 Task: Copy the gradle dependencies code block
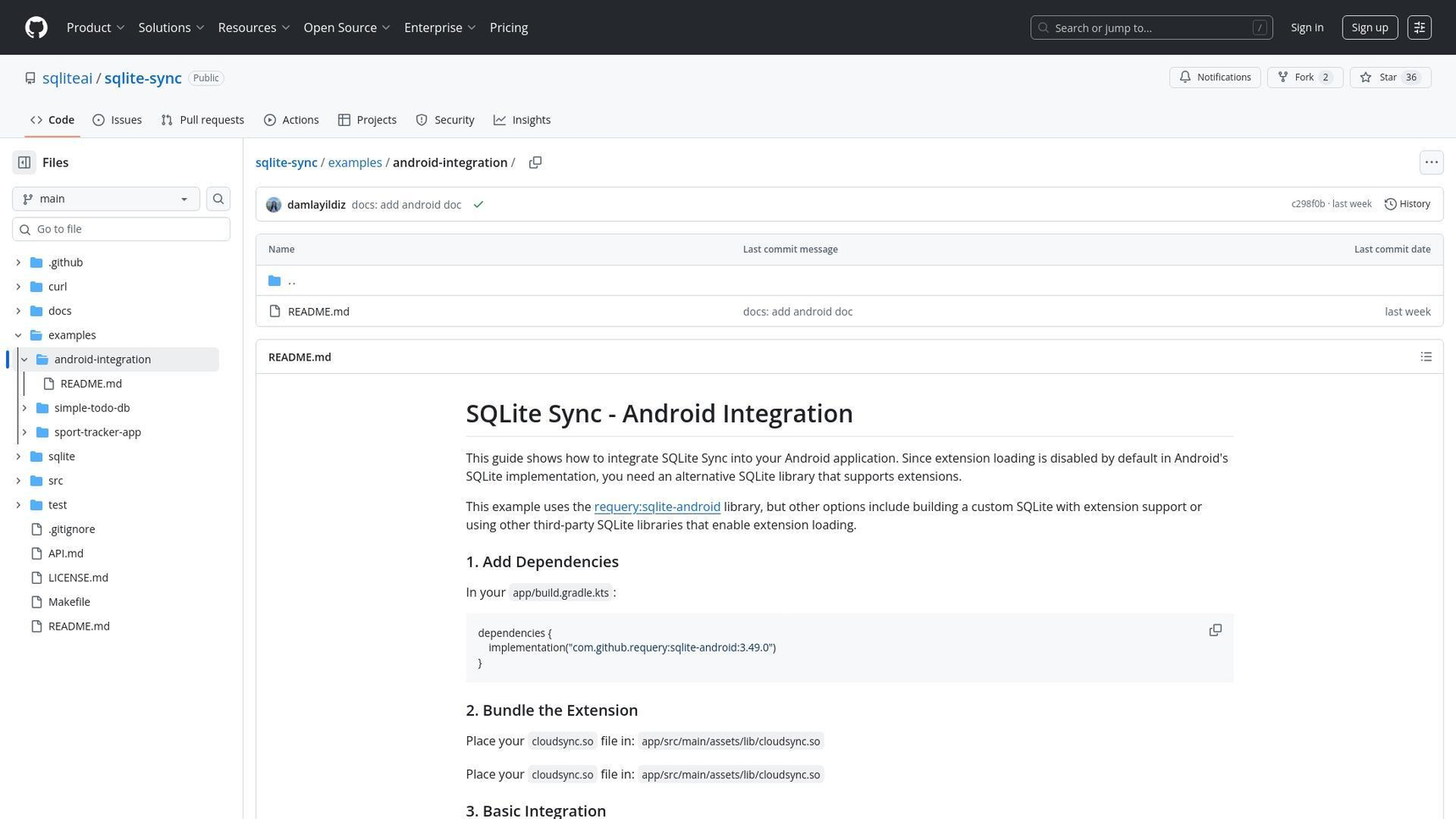tap(1216, 630)
